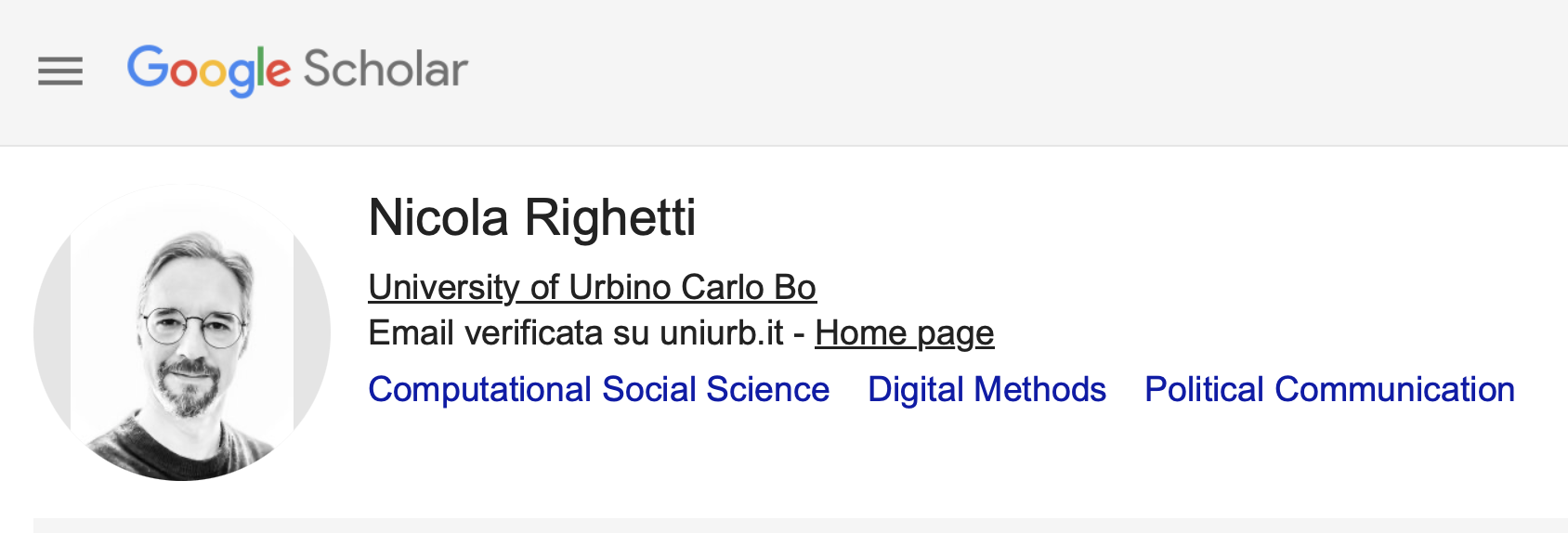Click the first name "Nicola" in heading

coord(438,218)
